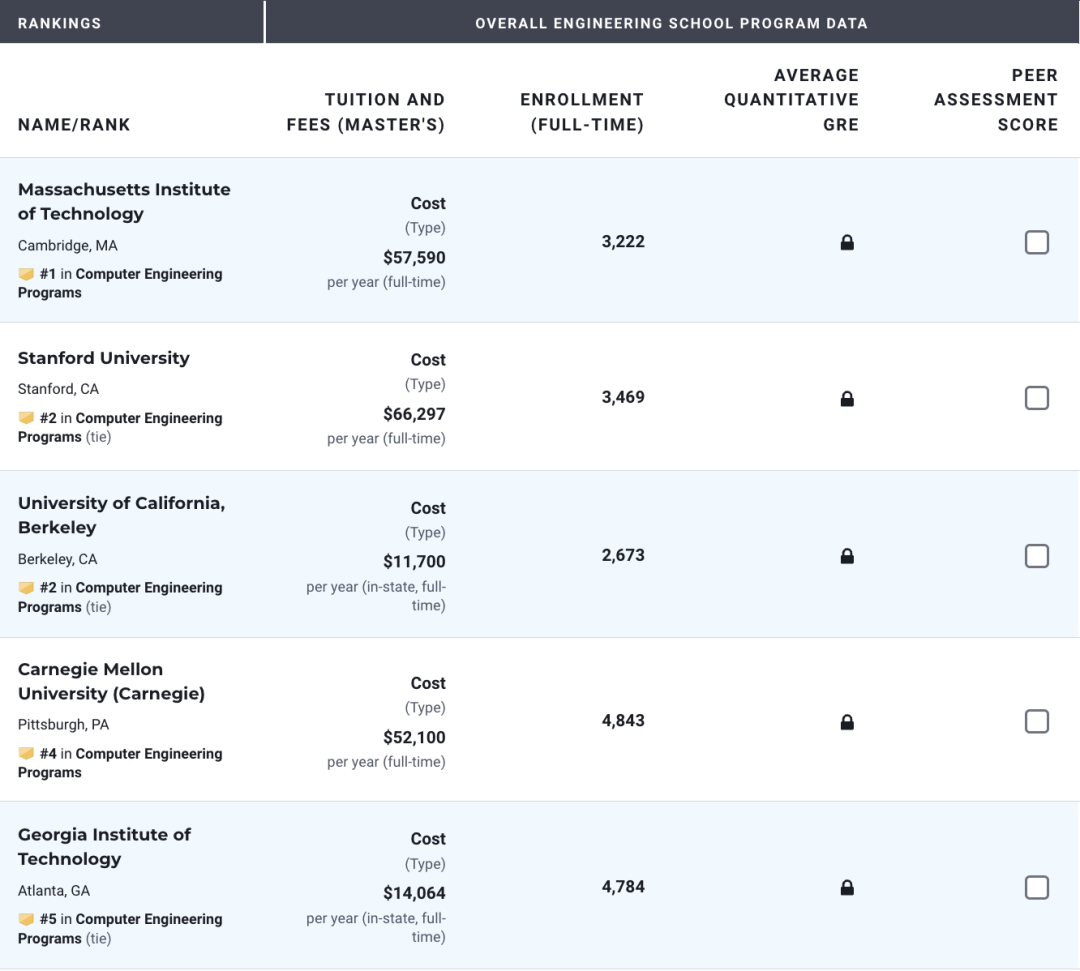The height and width of the screenshot is (971, 1080).
Task: Sort by Name/Rank column header
Action: tap(74, 125)
